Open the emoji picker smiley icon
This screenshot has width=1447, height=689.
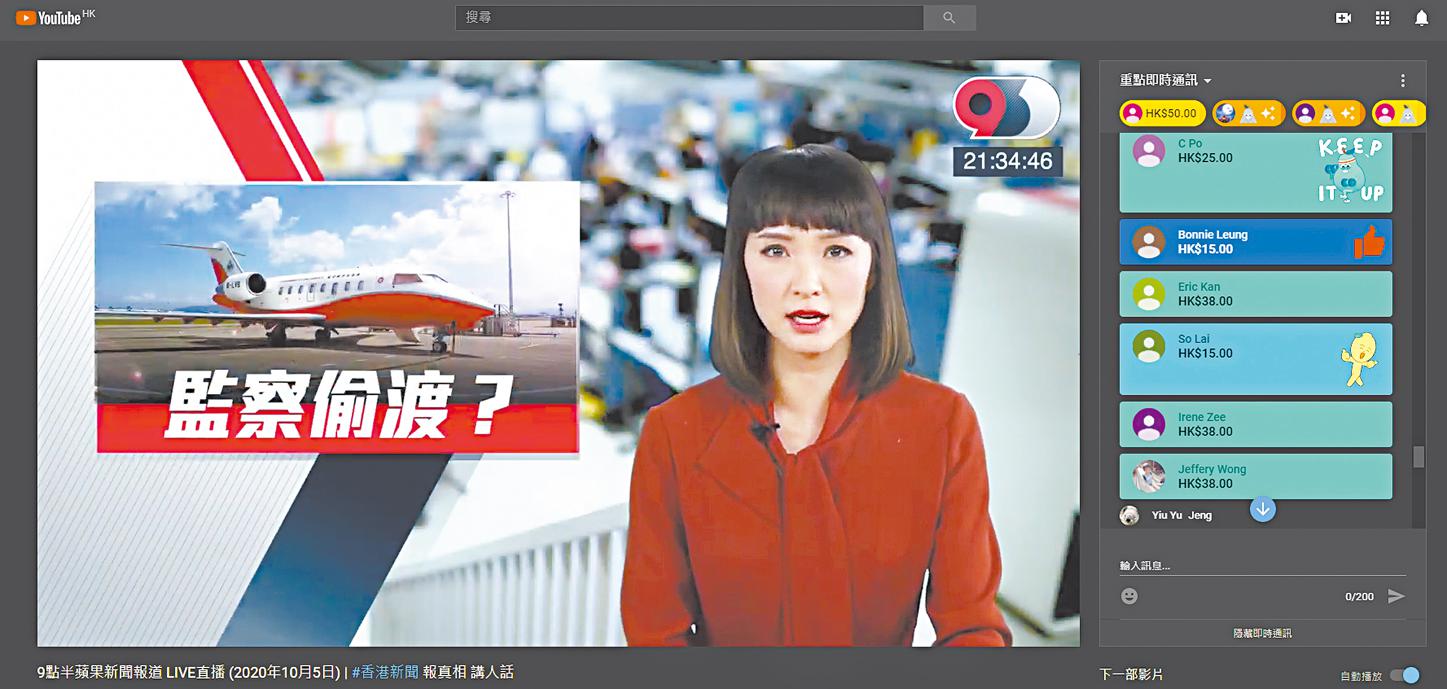click(x=1129, y=596)
